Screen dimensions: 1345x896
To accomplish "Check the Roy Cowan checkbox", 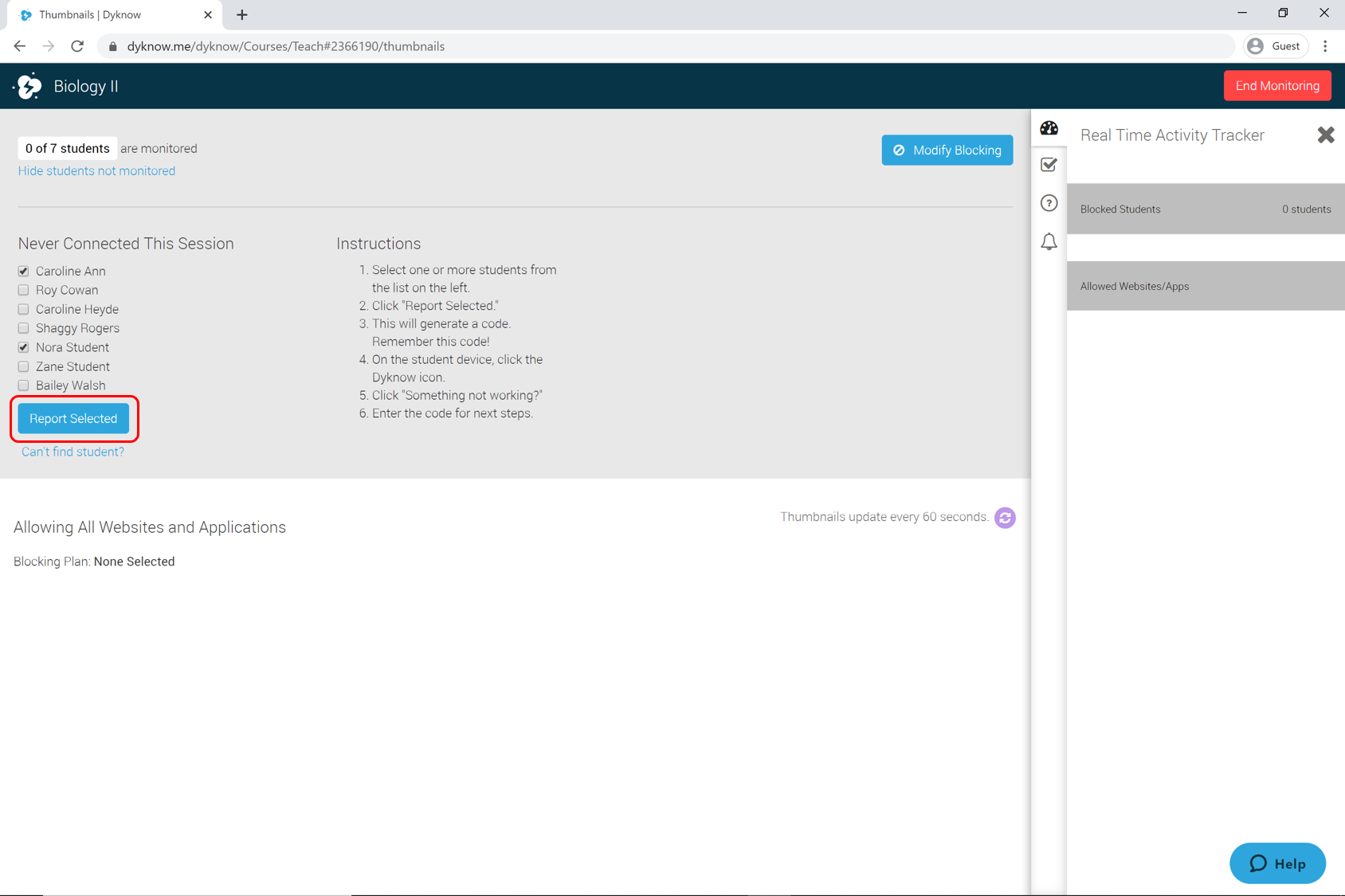I will [x=23, y=290].
